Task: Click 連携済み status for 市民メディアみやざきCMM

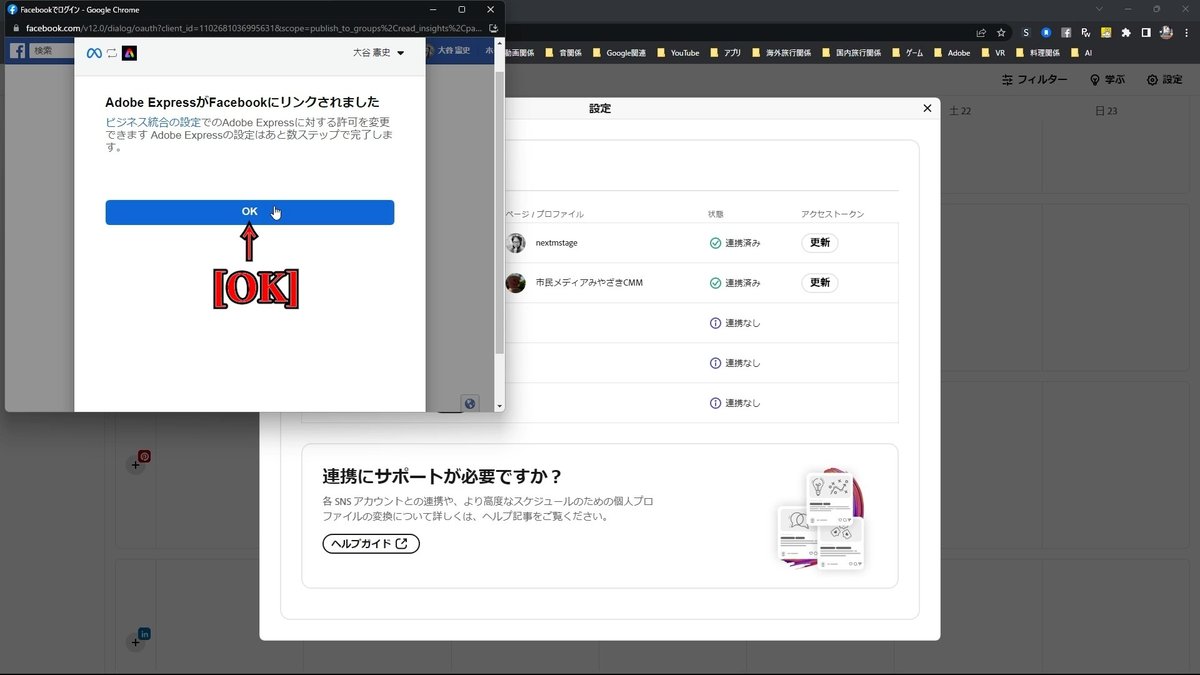Action: (735, 283)
